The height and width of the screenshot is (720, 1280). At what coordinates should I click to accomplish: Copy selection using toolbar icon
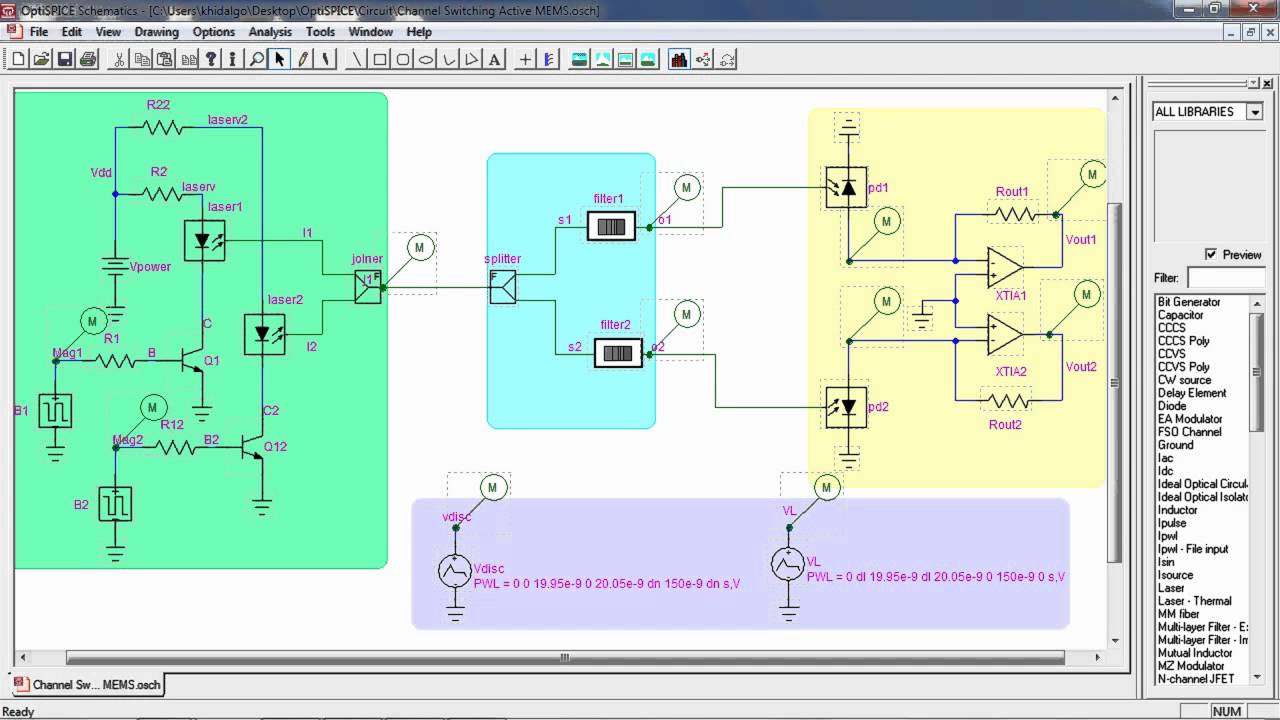tap(142, 59)
